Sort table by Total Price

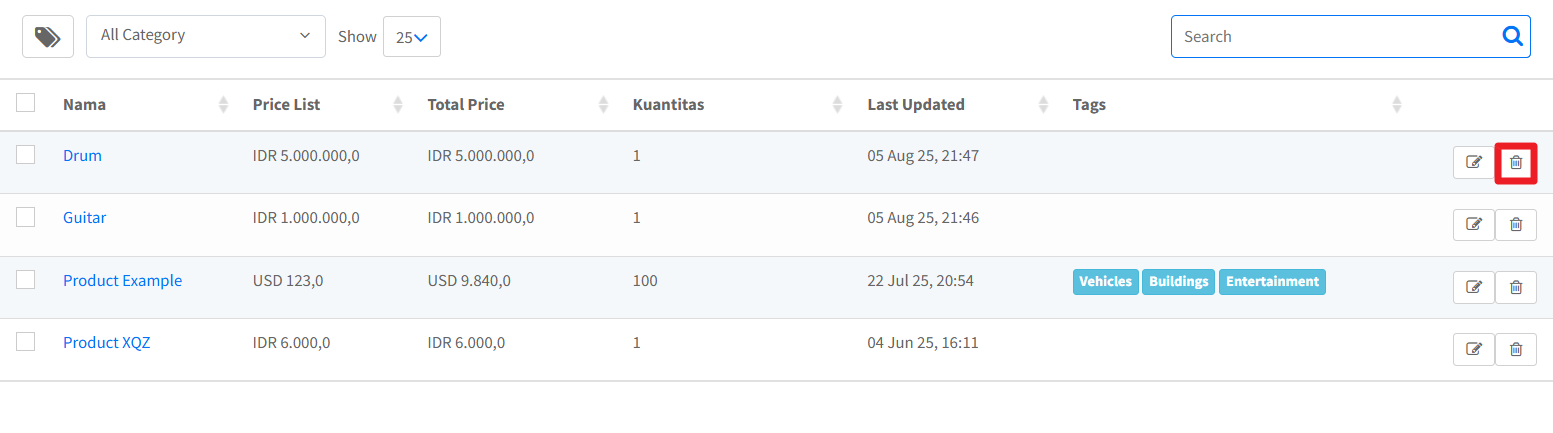pos(603,104)
